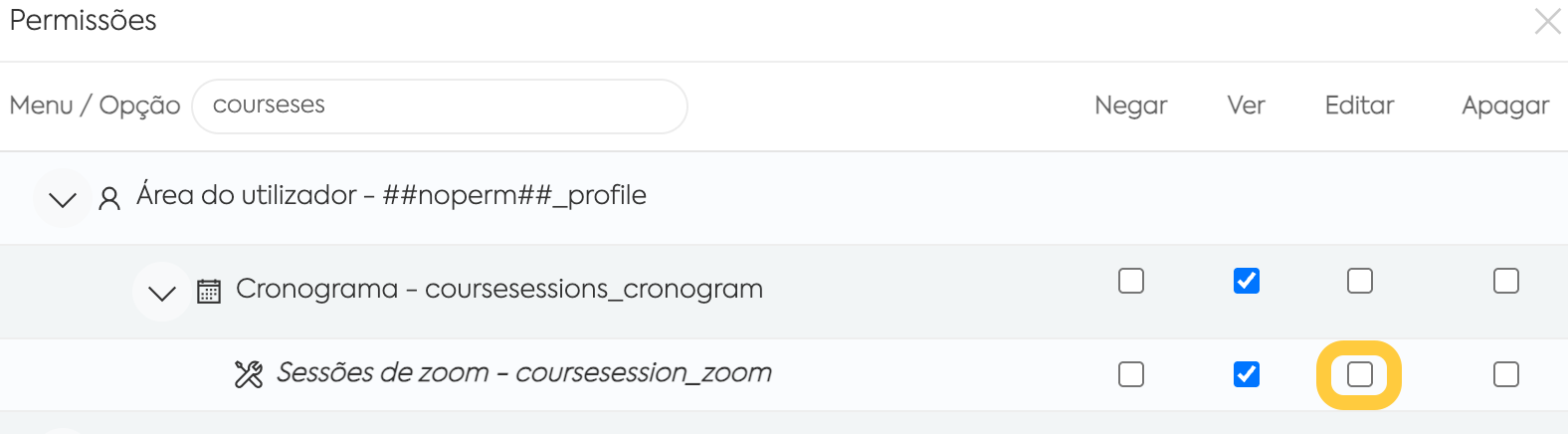Collapse the Cronograma row chevron
Image resolution: width=1568 pixels, height=434 pixels.
161,292
